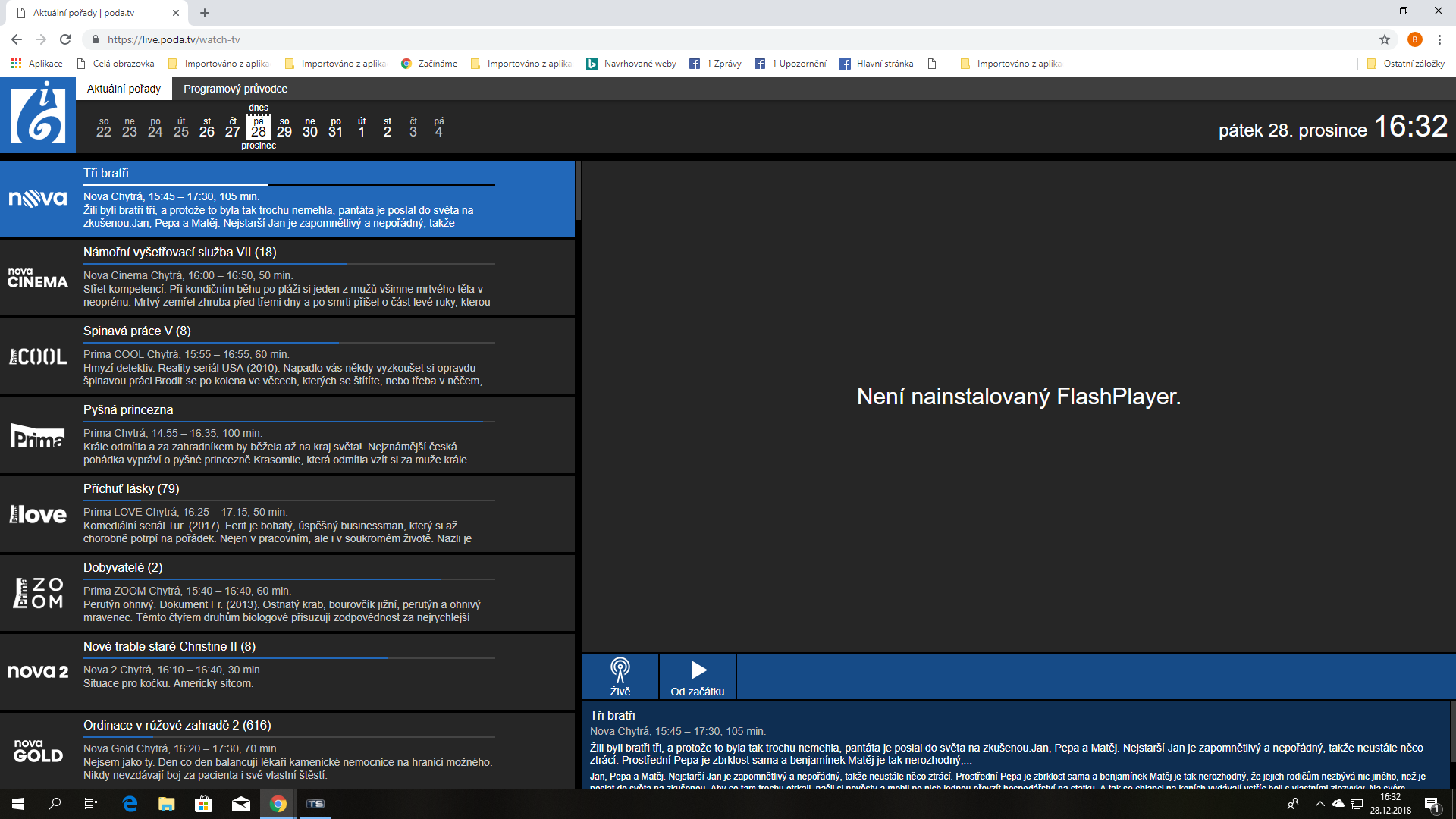This screenshot has height=819, width=1456.
Task: Select today Friday 28 in date strip
Action: [259, 127]
